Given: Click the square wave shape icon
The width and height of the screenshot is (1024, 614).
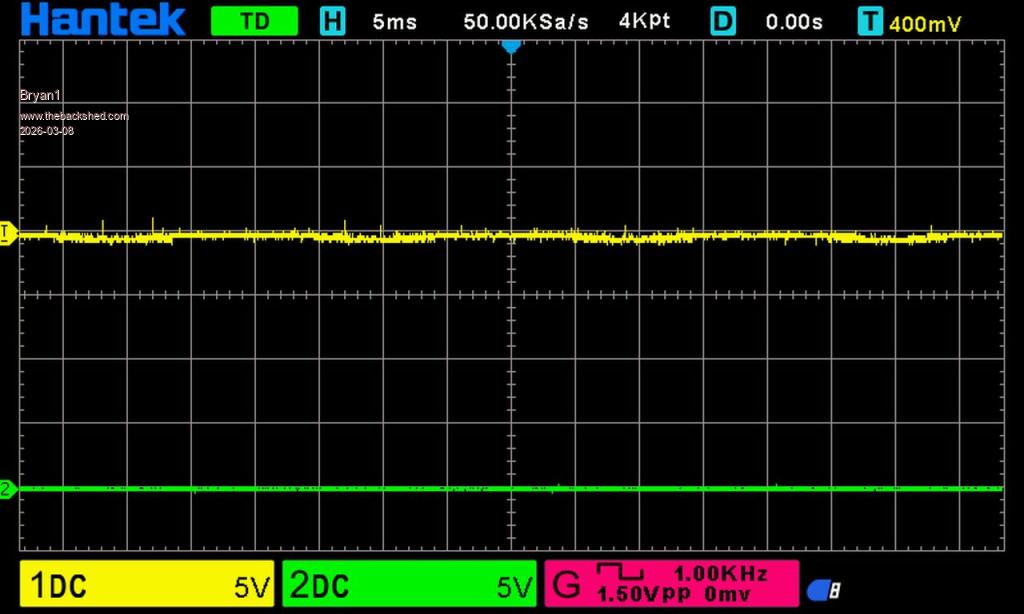Looking at the screenshot, I should 629,573.
